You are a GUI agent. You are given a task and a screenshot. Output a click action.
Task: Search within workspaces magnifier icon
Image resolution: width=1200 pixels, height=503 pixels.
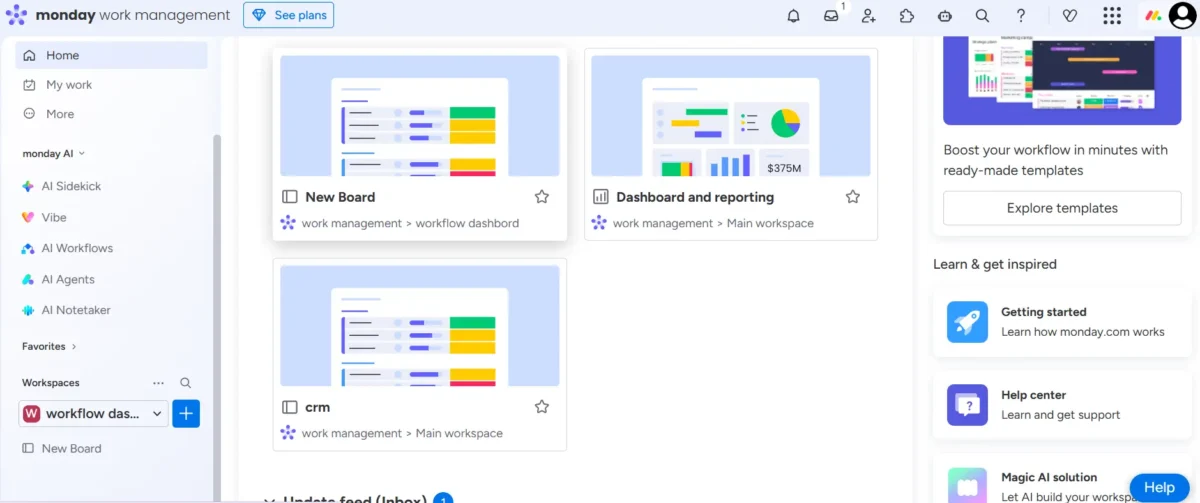185,383
